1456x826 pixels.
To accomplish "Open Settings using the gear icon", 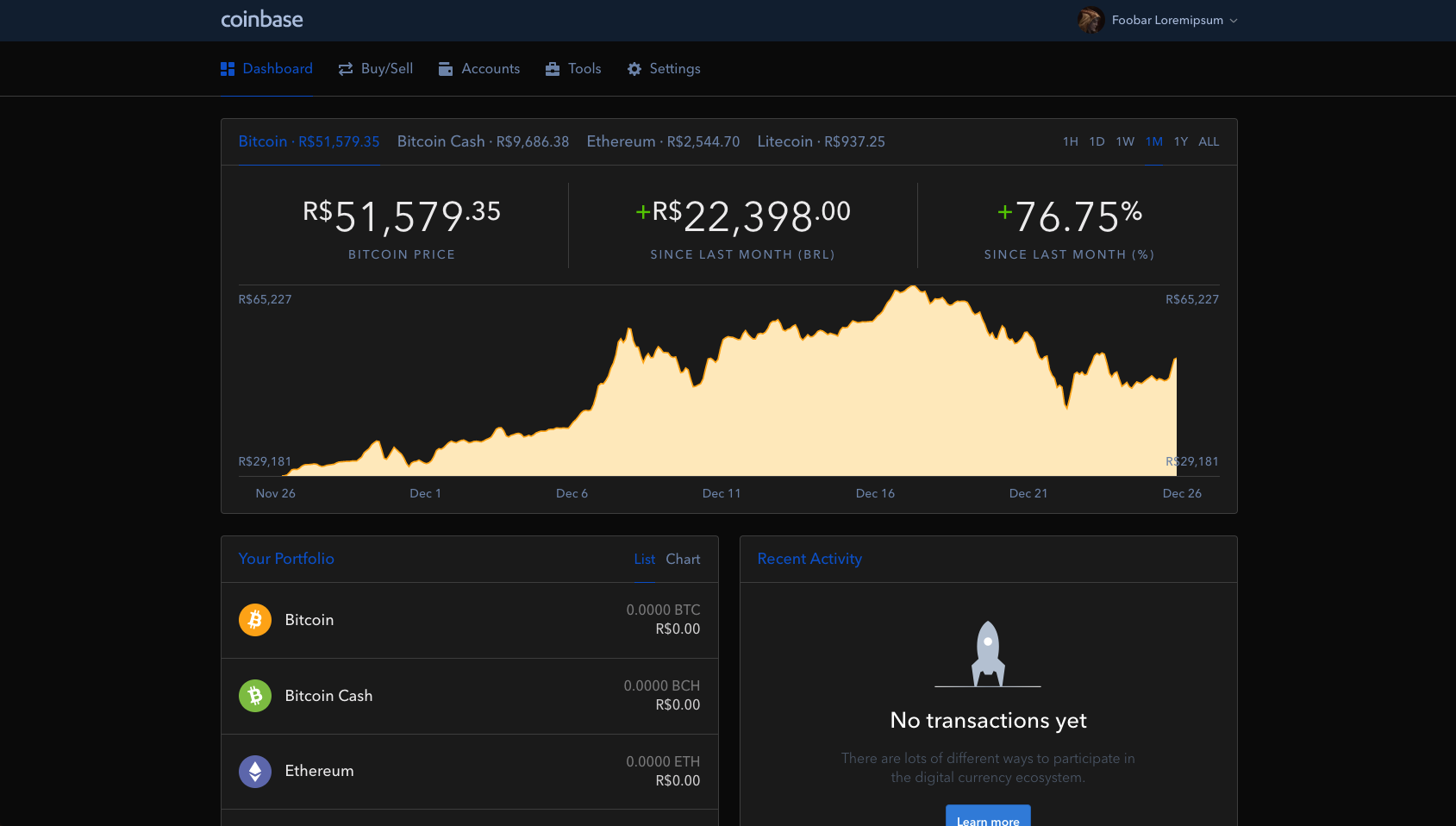I will click(634, 68).
